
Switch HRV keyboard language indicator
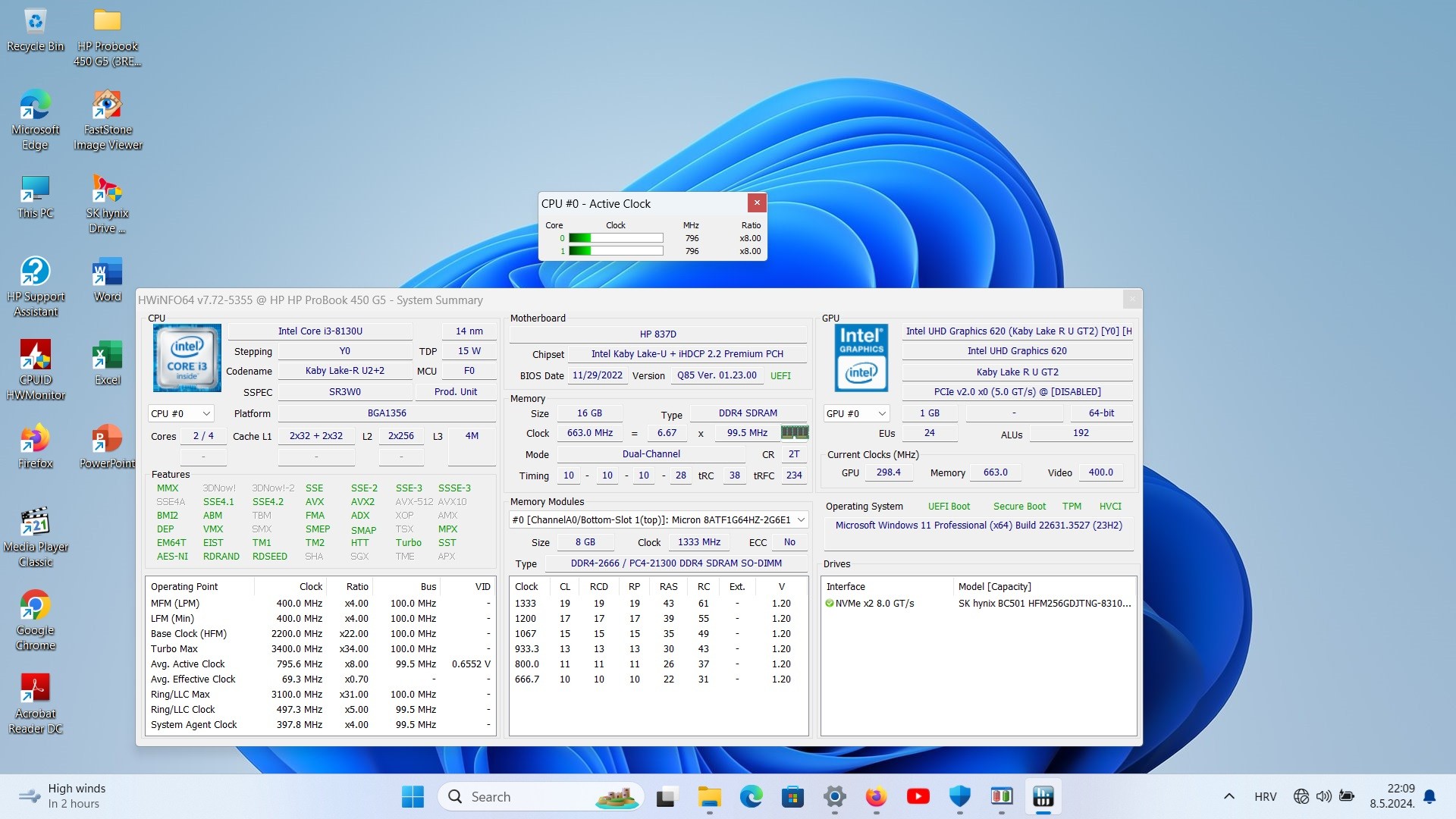[1266, 796]
